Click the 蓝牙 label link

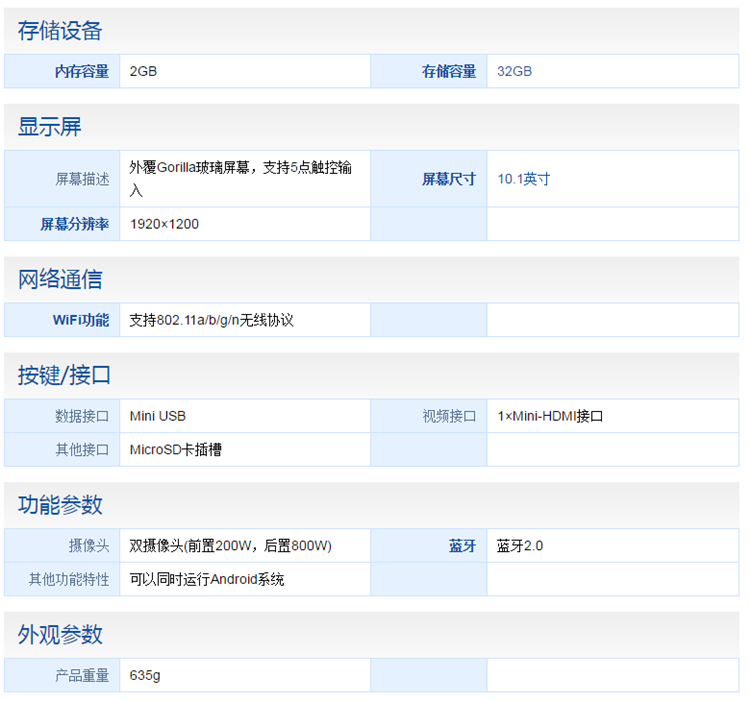click(462, 546)
